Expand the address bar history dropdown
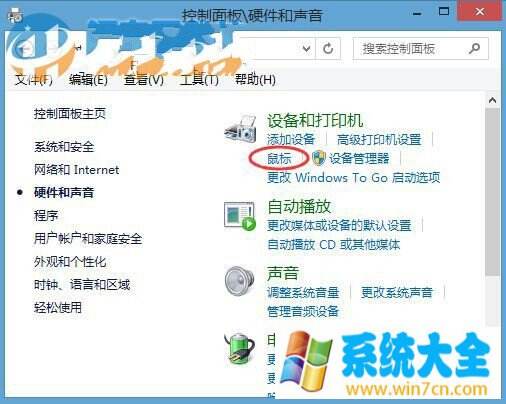The width and height of the screenshot is (506, 404). click(306, 49)
